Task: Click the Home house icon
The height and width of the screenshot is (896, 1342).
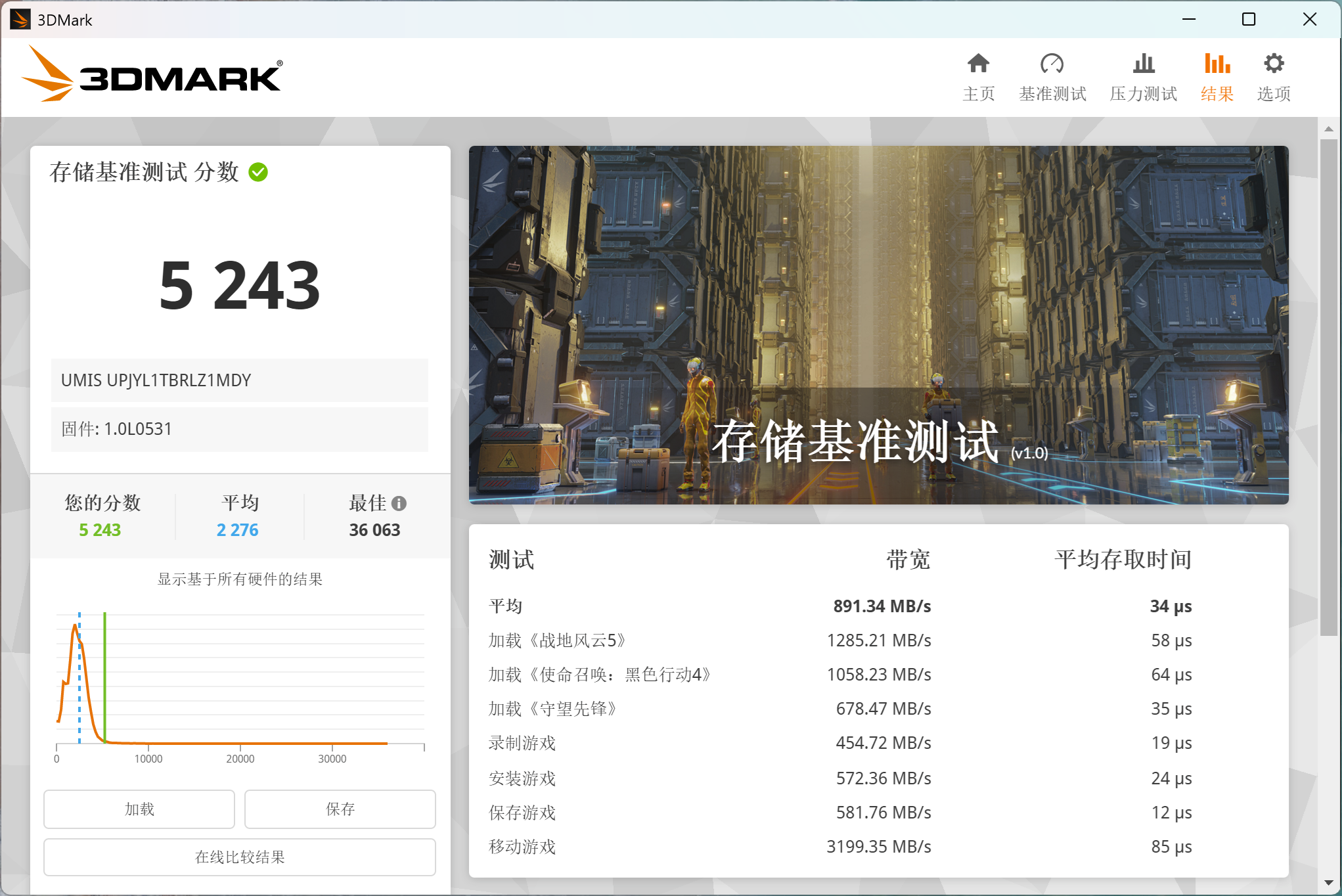Action: click(978, 64)
